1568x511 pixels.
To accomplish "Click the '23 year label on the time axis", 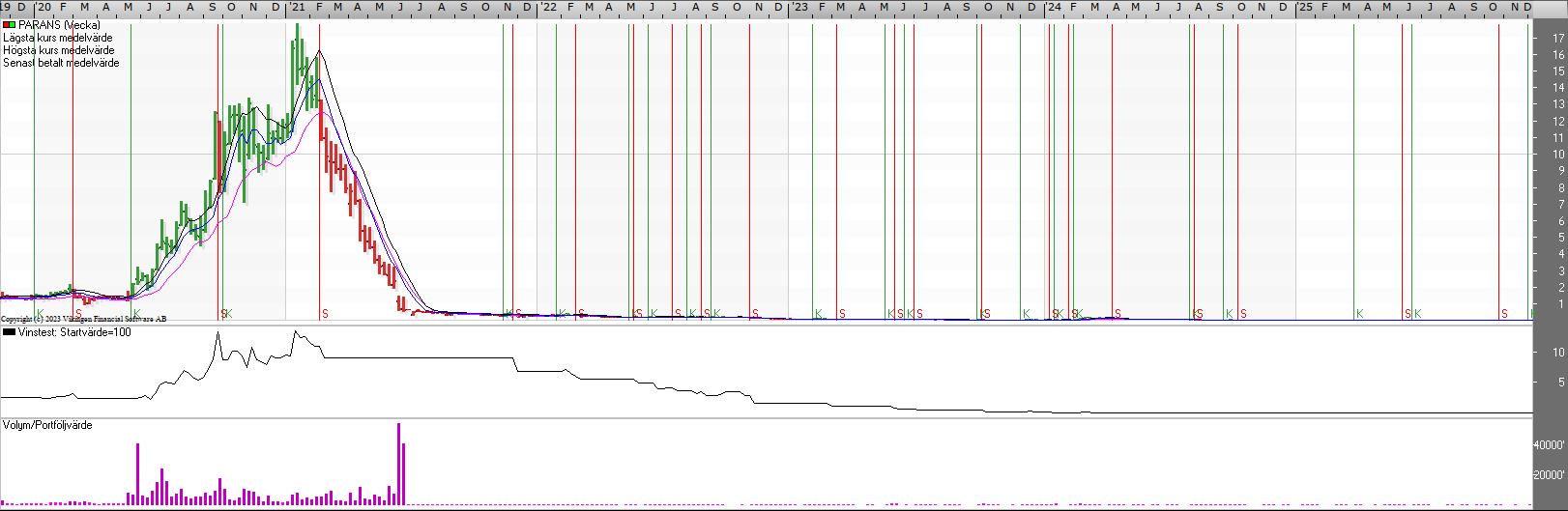I will pyautogui.click(x=800, y=7).
